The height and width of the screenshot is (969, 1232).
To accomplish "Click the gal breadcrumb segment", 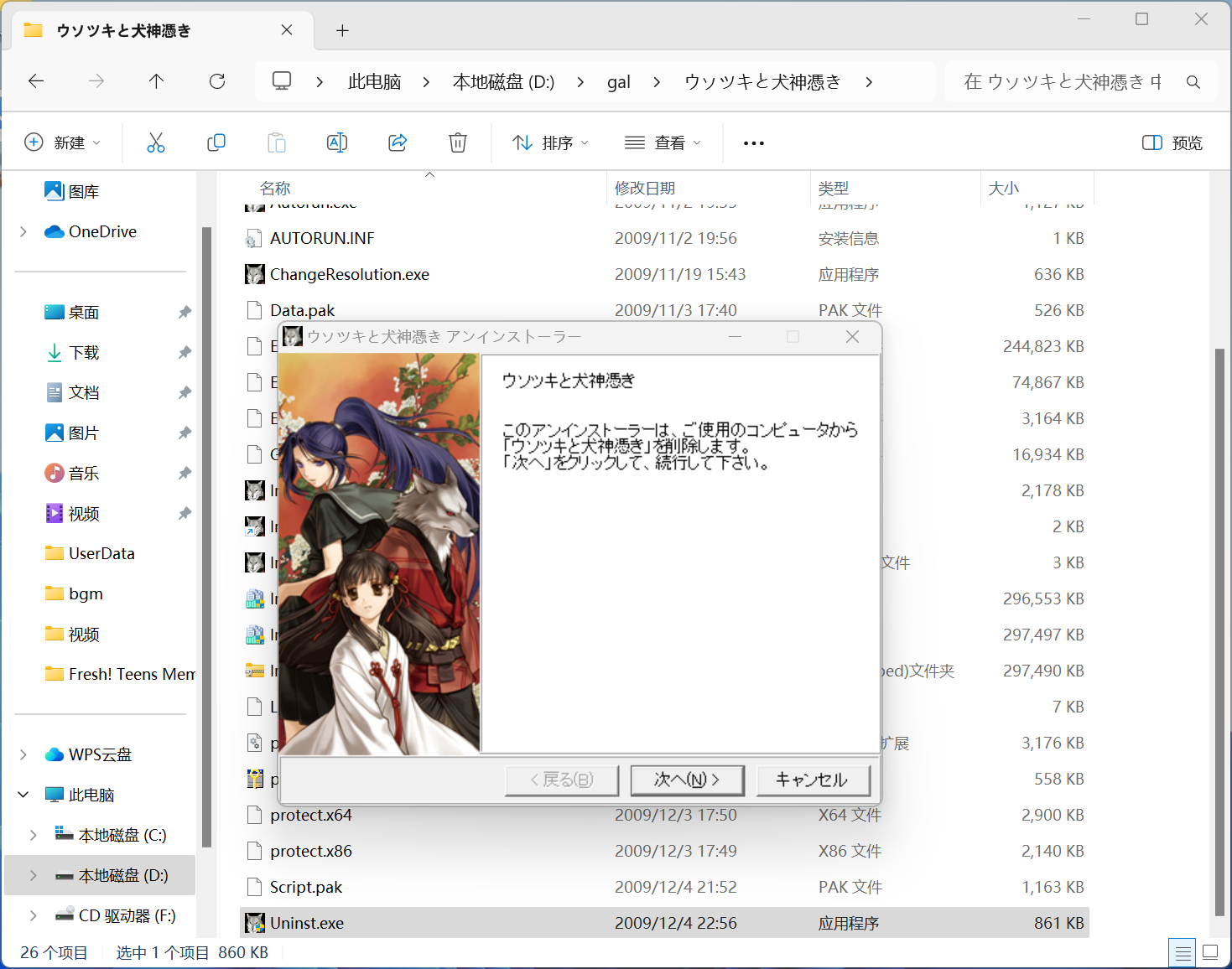I will (x=619, y=82).
